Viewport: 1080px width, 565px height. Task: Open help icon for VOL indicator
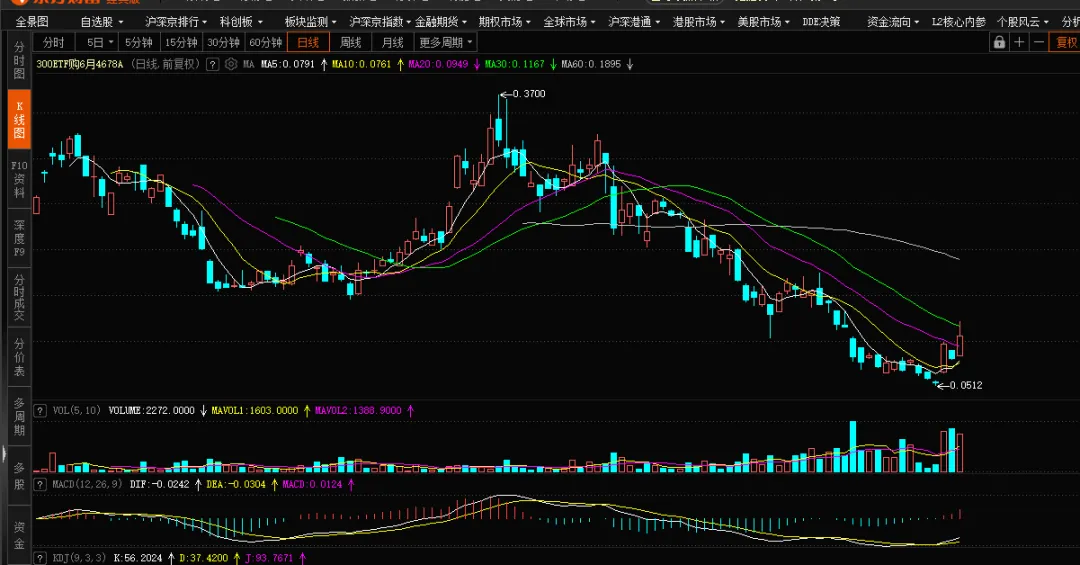click(x=41, y=411)
